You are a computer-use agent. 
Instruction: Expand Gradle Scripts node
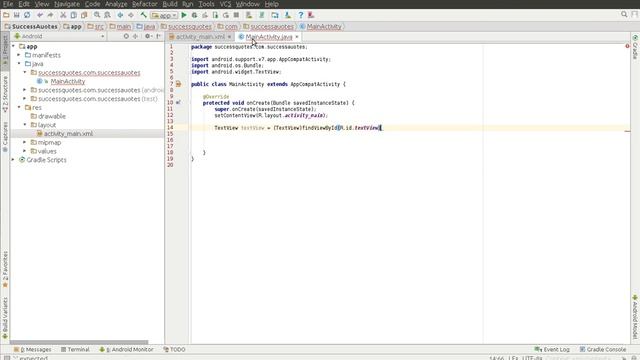(x=13, y=160)
